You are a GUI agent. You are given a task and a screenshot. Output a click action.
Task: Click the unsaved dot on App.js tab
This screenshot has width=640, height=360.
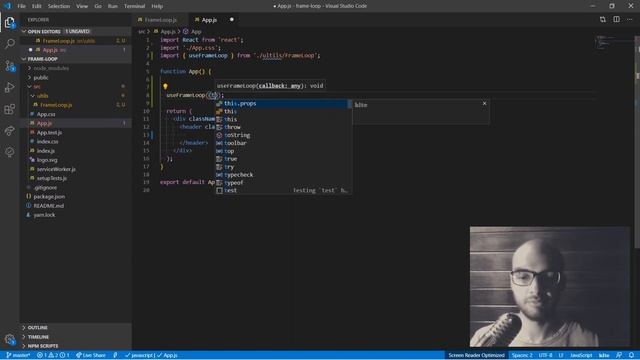(231, 20)
